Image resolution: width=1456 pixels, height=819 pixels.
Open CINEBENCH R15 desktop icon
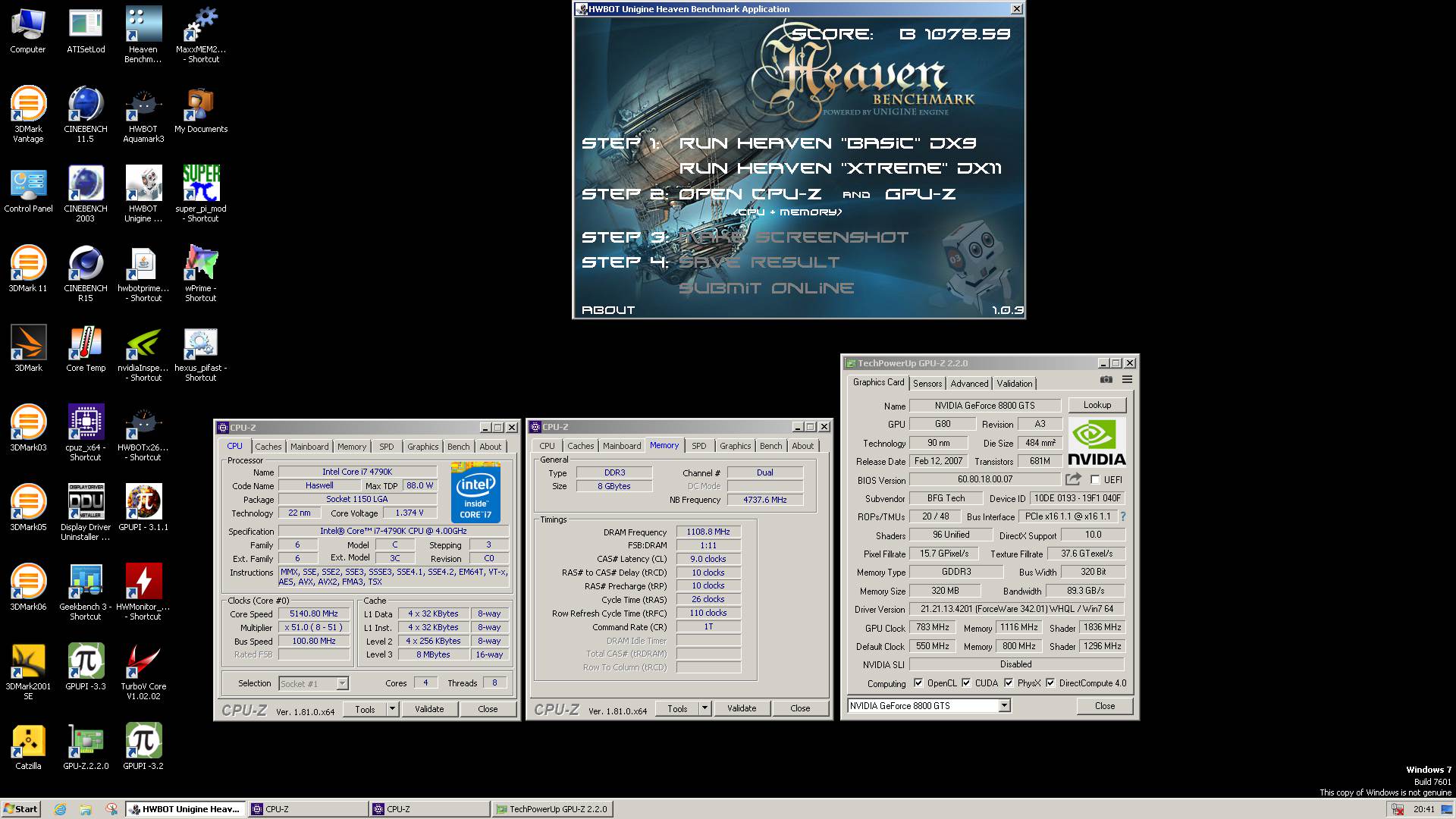coord(86,275)
